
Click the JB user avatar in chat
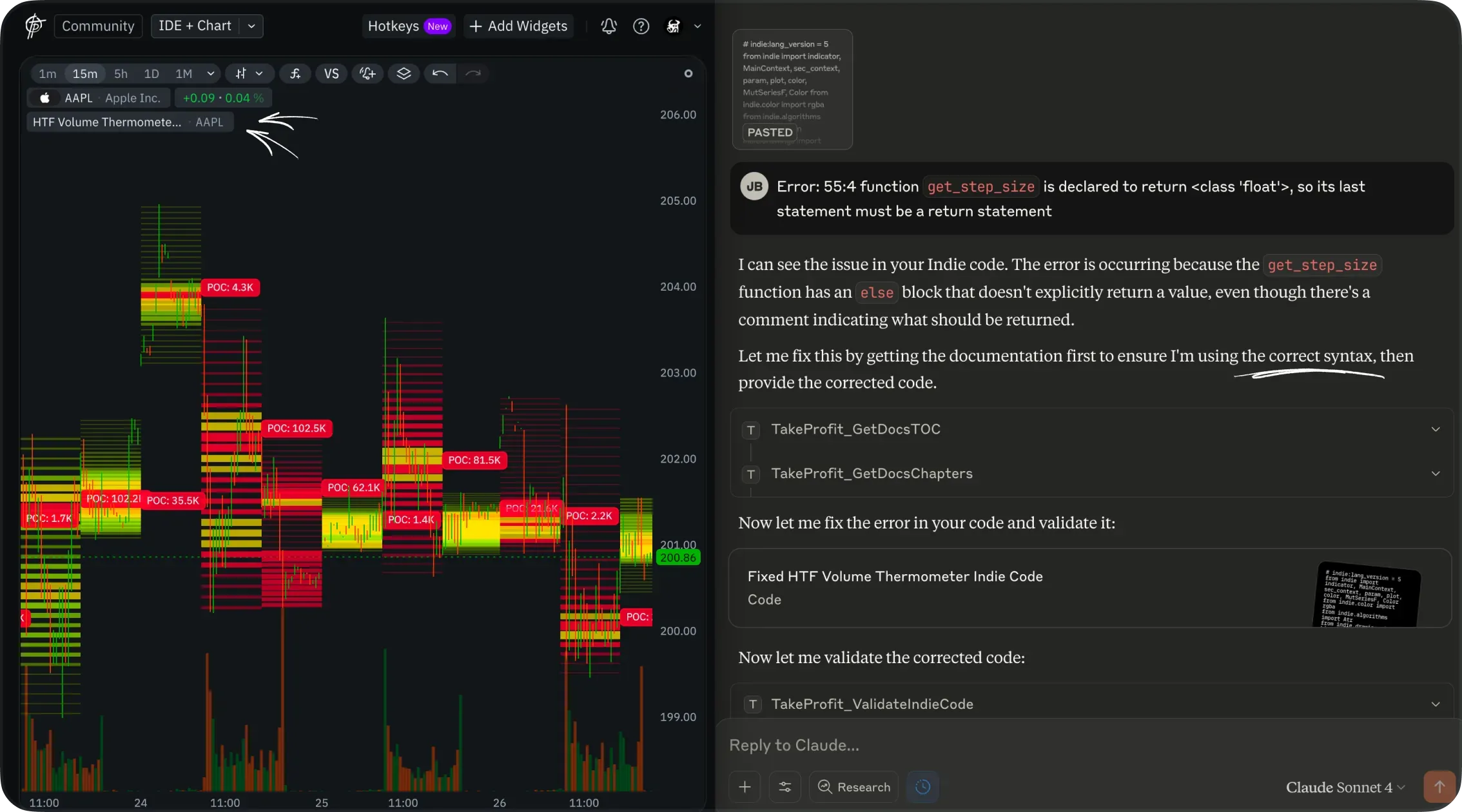[x=754, y=187]
